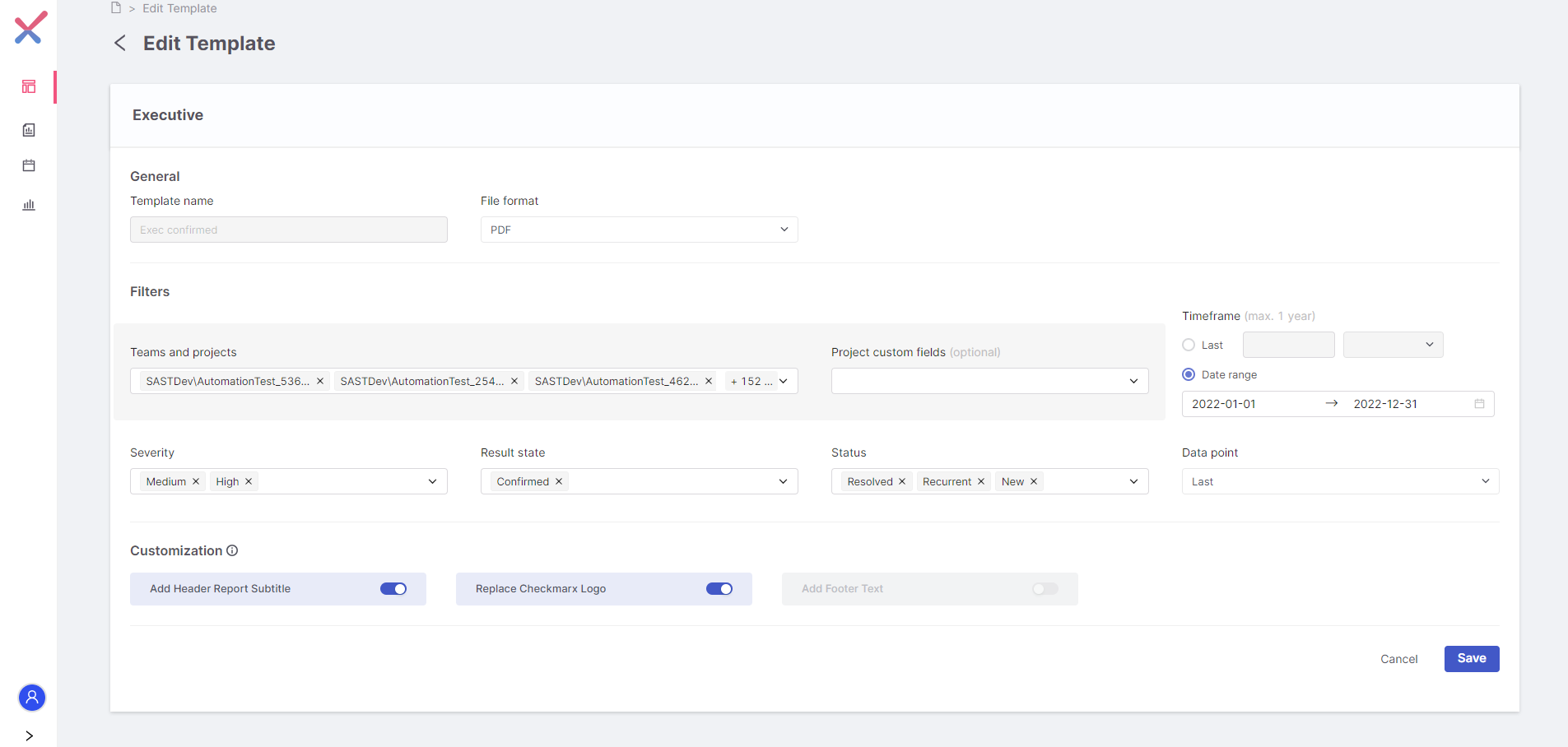The image size is (1568, 747).
Task: Click the Filters section heading
Action: click(150, 291)
